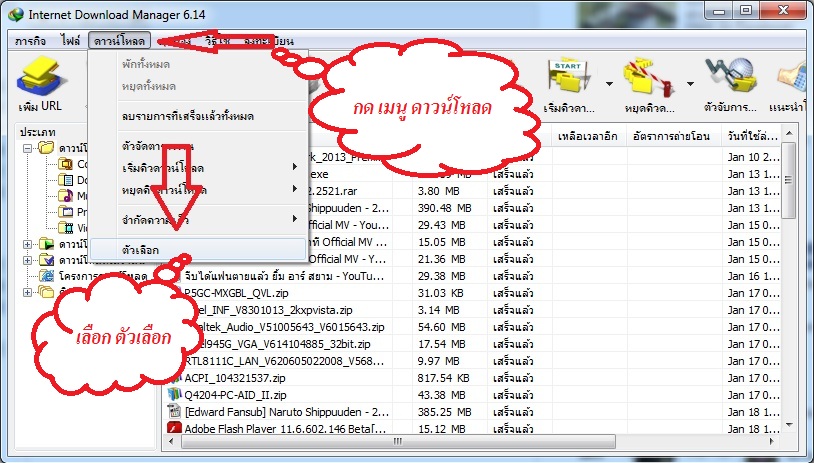
Task: Select the Do... documents category icon
Action: (x=65, y=180)
